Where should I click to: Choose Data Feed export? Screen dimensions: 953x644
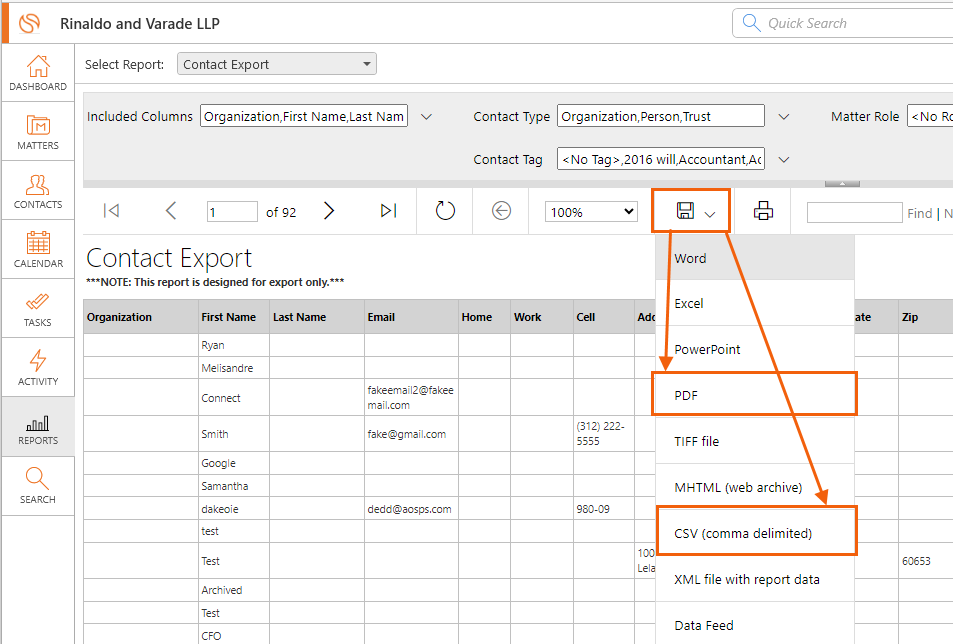755,625
